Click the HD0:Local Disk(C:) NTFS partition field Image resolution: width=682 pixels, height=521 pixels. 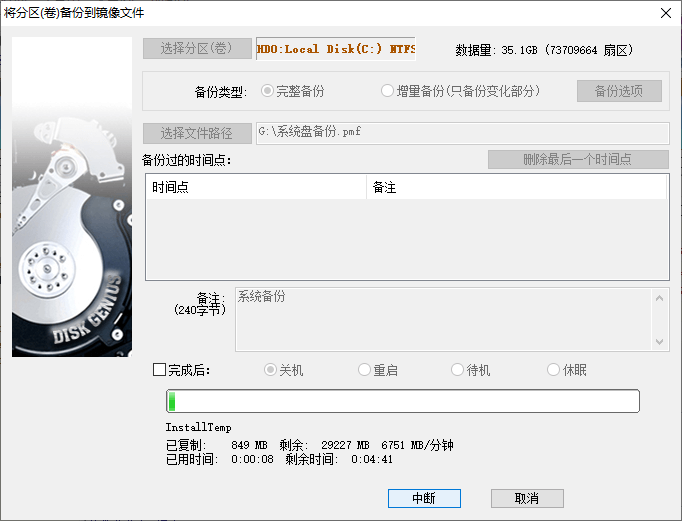click(336, 49)
